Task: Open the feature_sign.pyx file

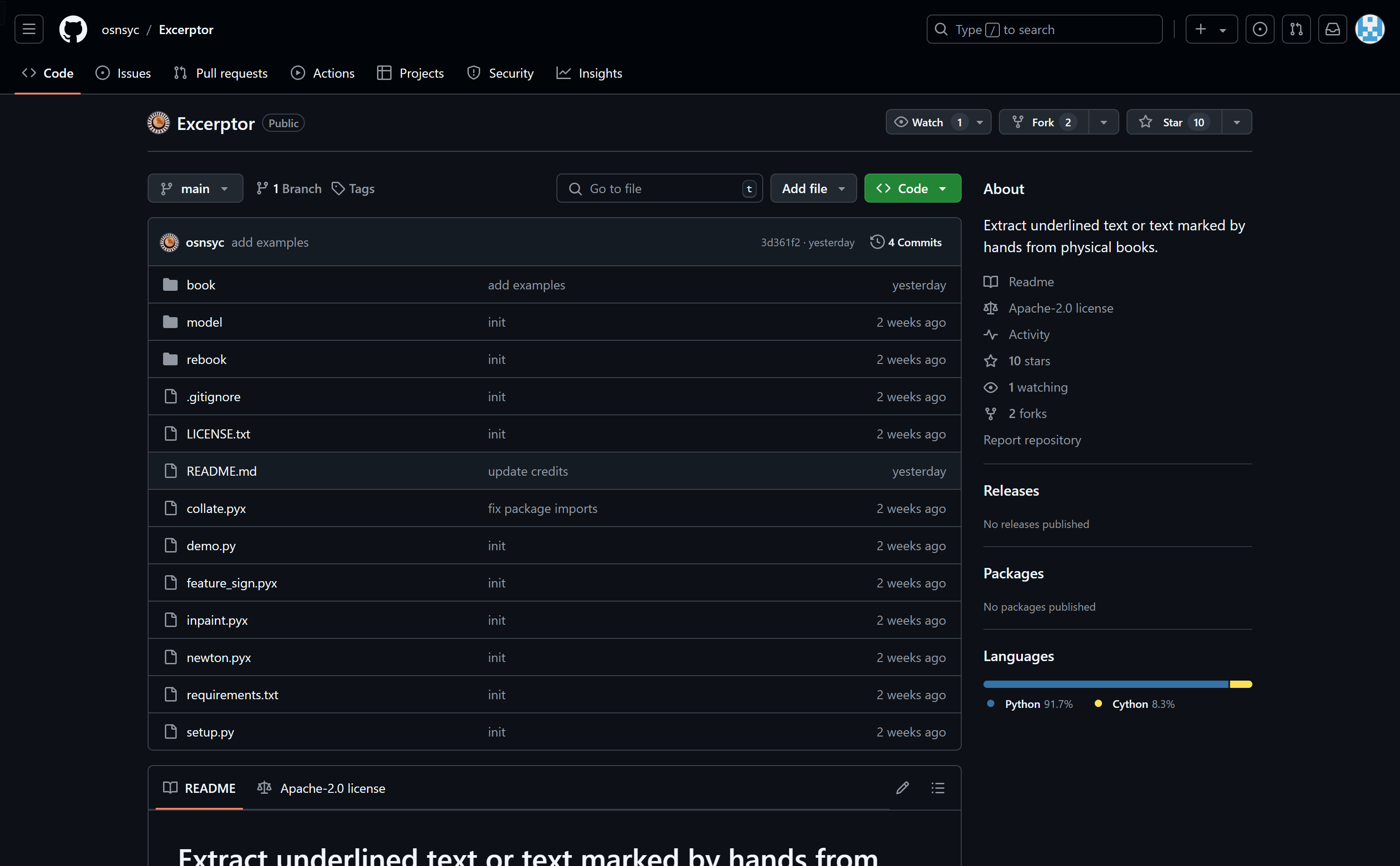Action: click(232, 582)
